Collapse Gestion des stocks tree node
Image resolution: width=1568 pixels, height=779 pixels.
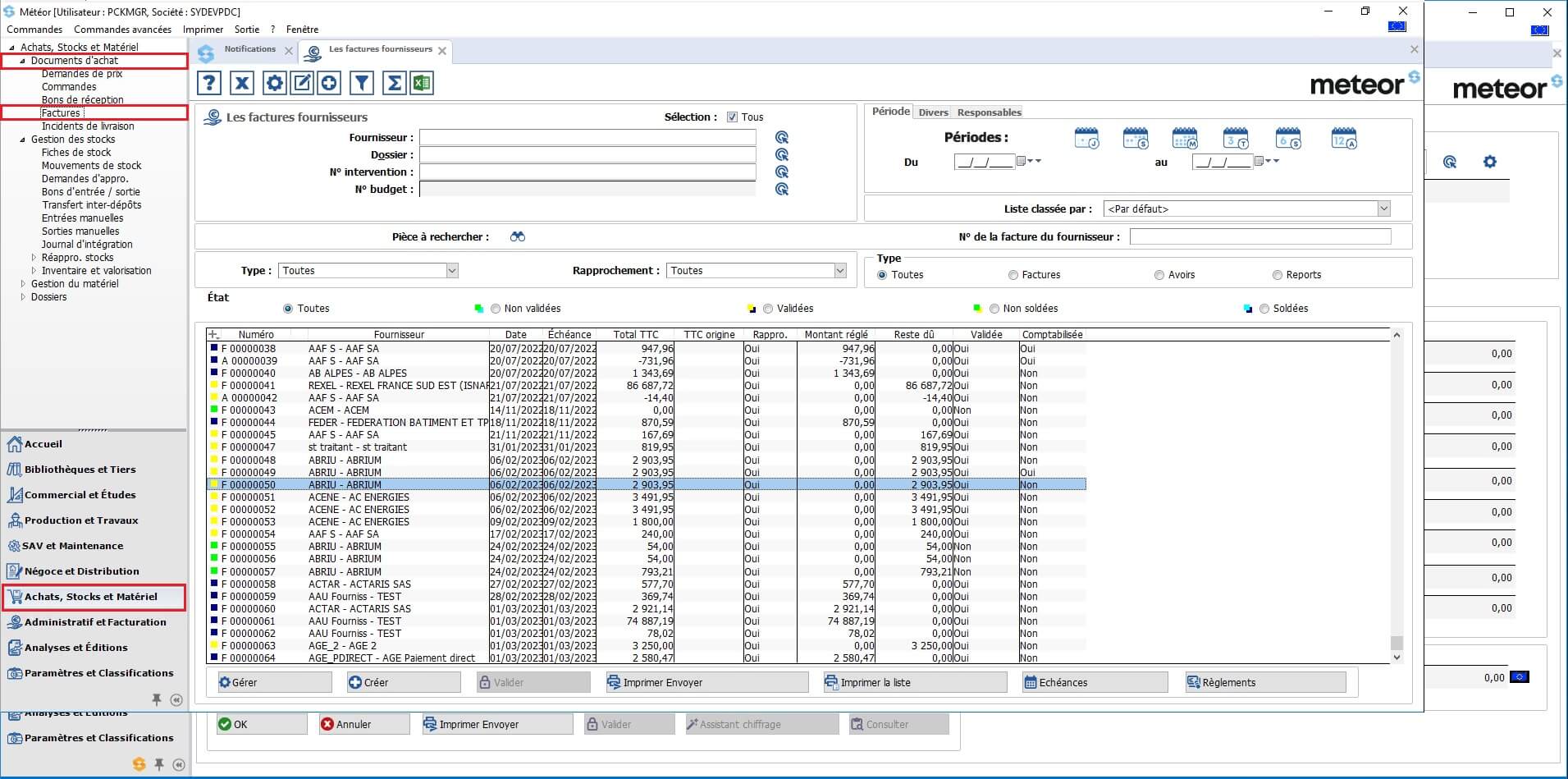[x=23, y=140]
